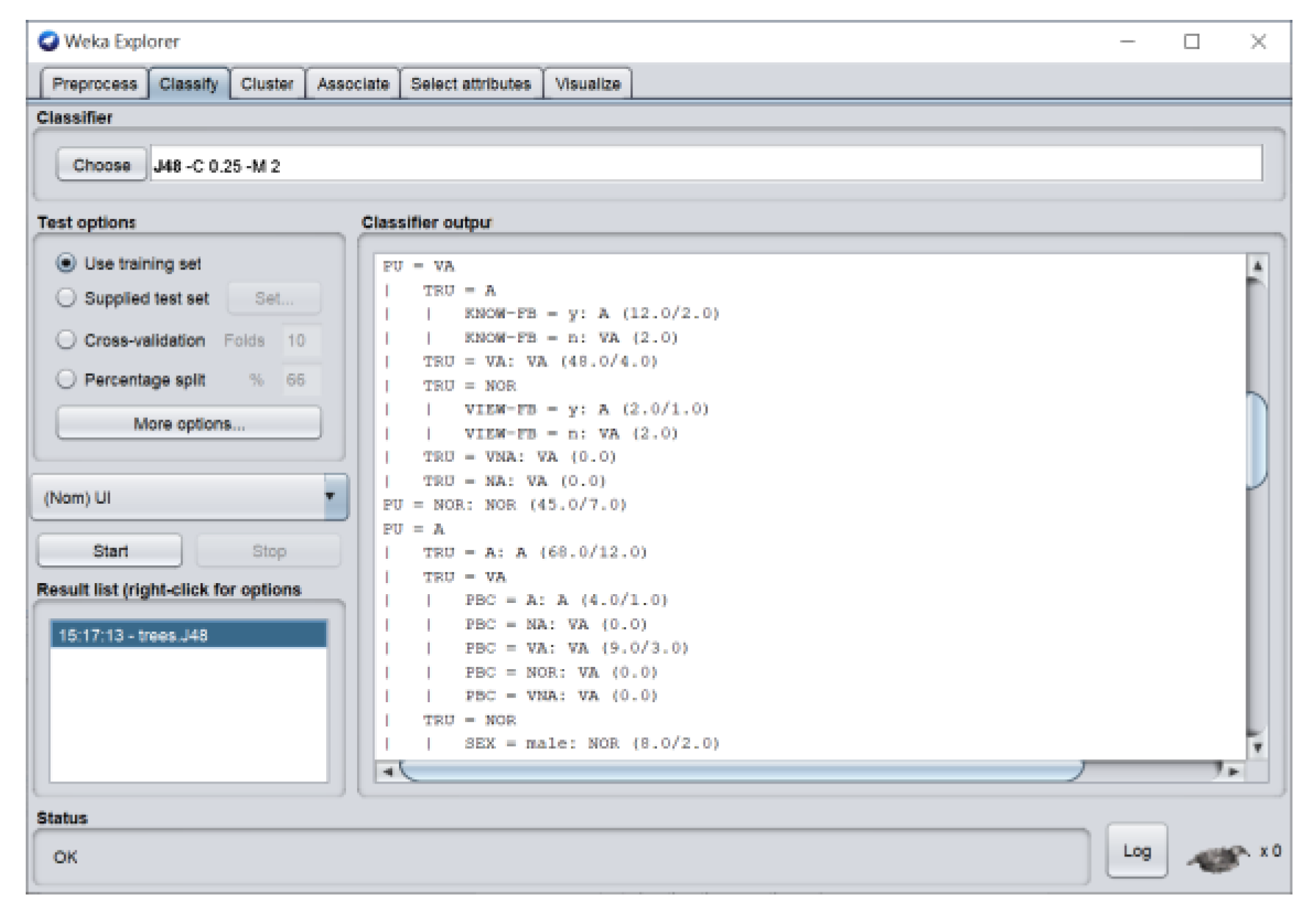Viewport: 1316px width, 918px height.
Task: Select Cross-validation option
Action: pos(131,340)
